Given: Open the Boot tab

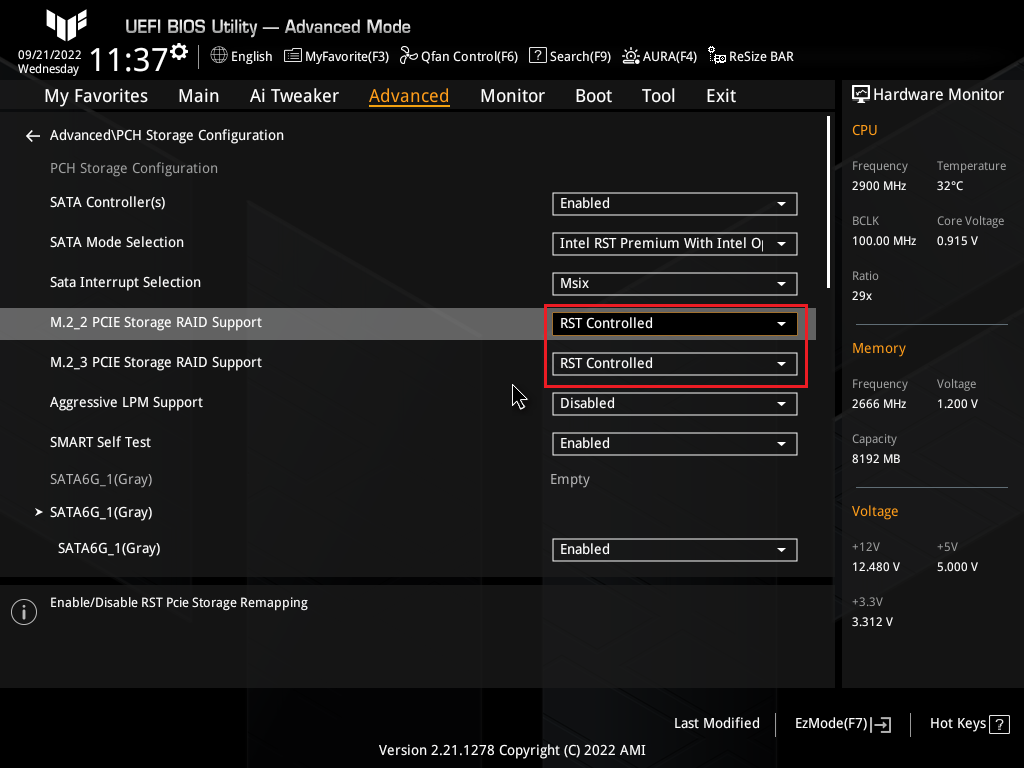Looking at the screenshot, I should [593, 96].
